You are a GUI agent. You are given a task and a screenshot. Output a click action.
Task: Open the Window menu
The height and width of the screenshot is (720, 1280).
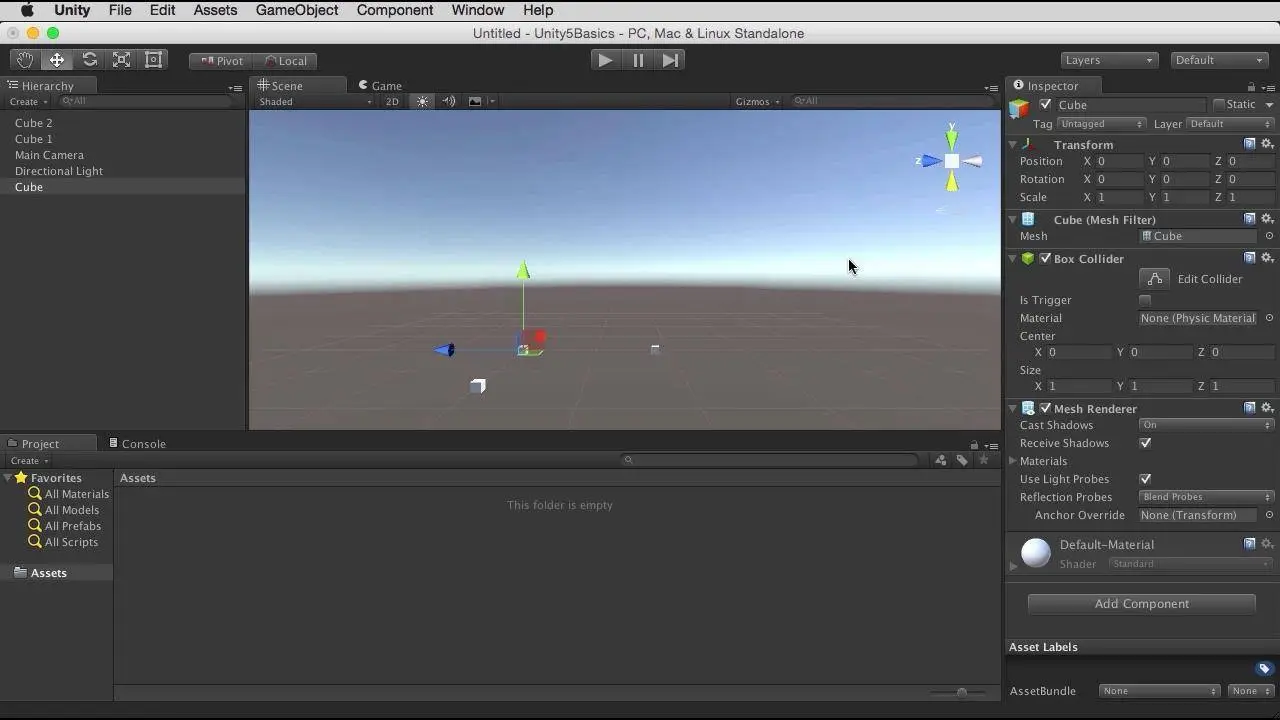[478, 10]
